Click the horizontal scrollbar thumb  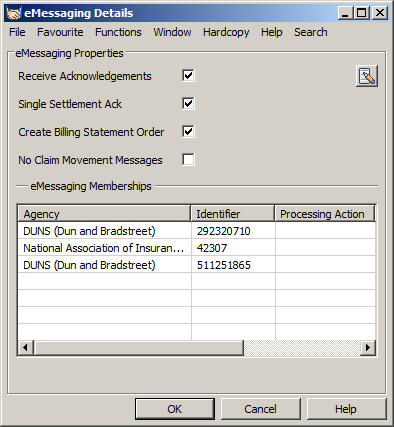pos(139,348)
